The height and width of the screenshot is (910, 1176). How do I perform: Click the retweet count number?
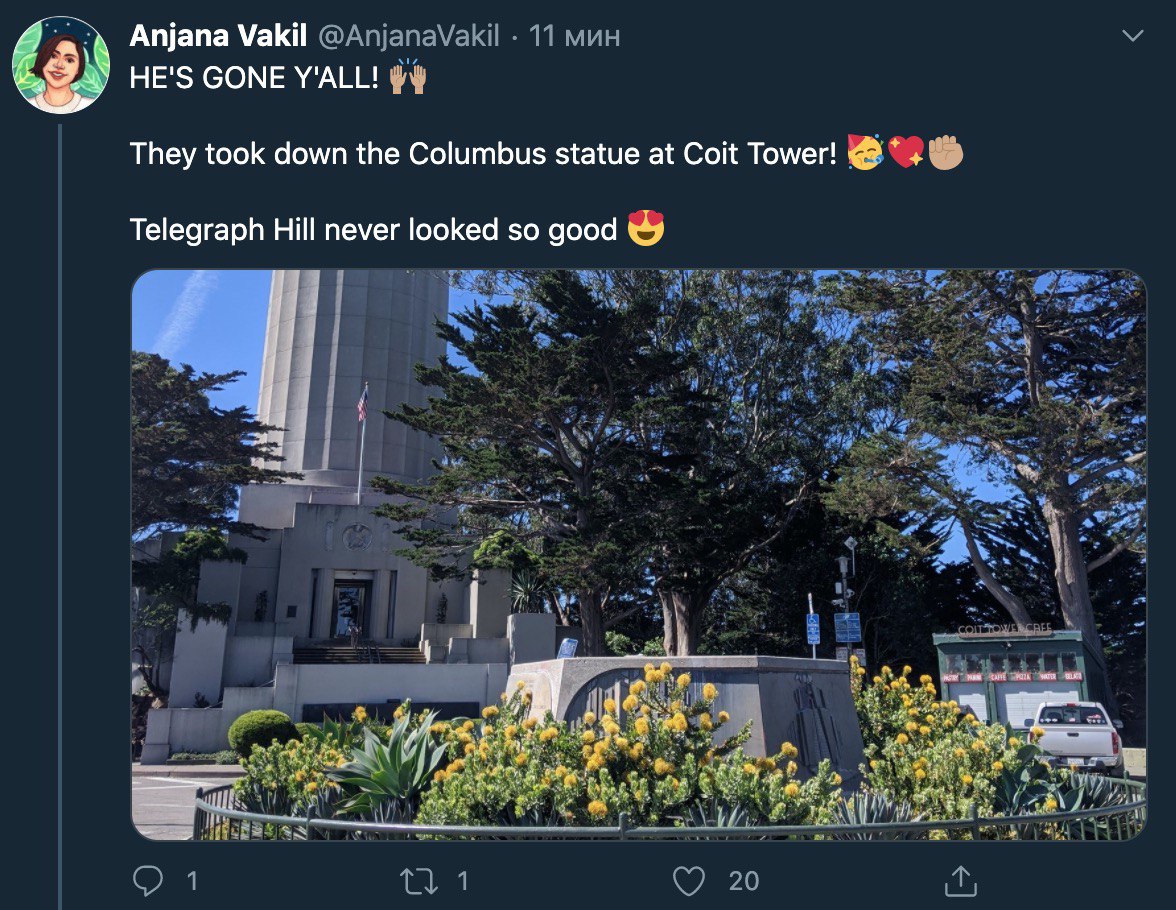coord(463,881)
